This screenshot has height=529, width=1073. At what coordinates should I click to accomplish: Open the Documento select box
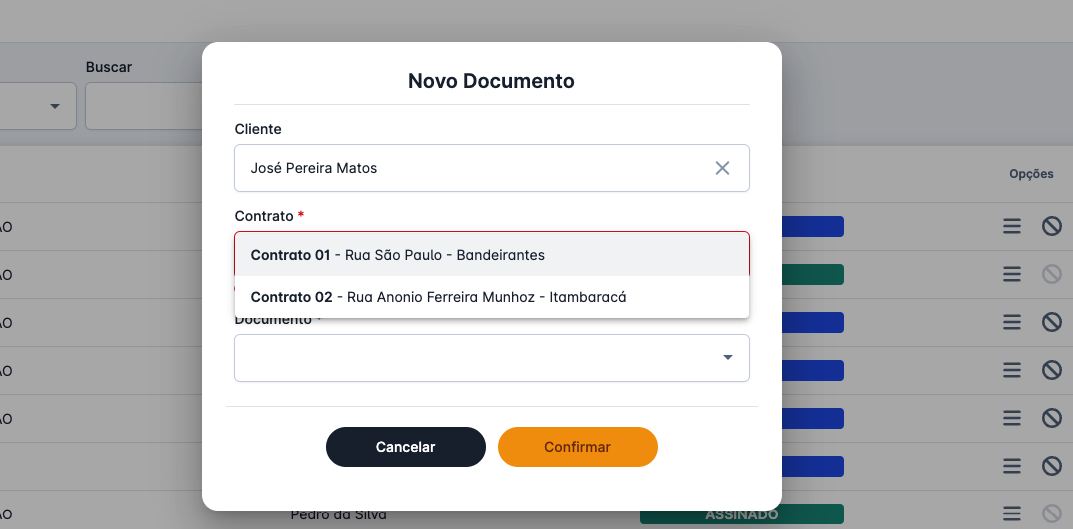click(x=480, y=358)
